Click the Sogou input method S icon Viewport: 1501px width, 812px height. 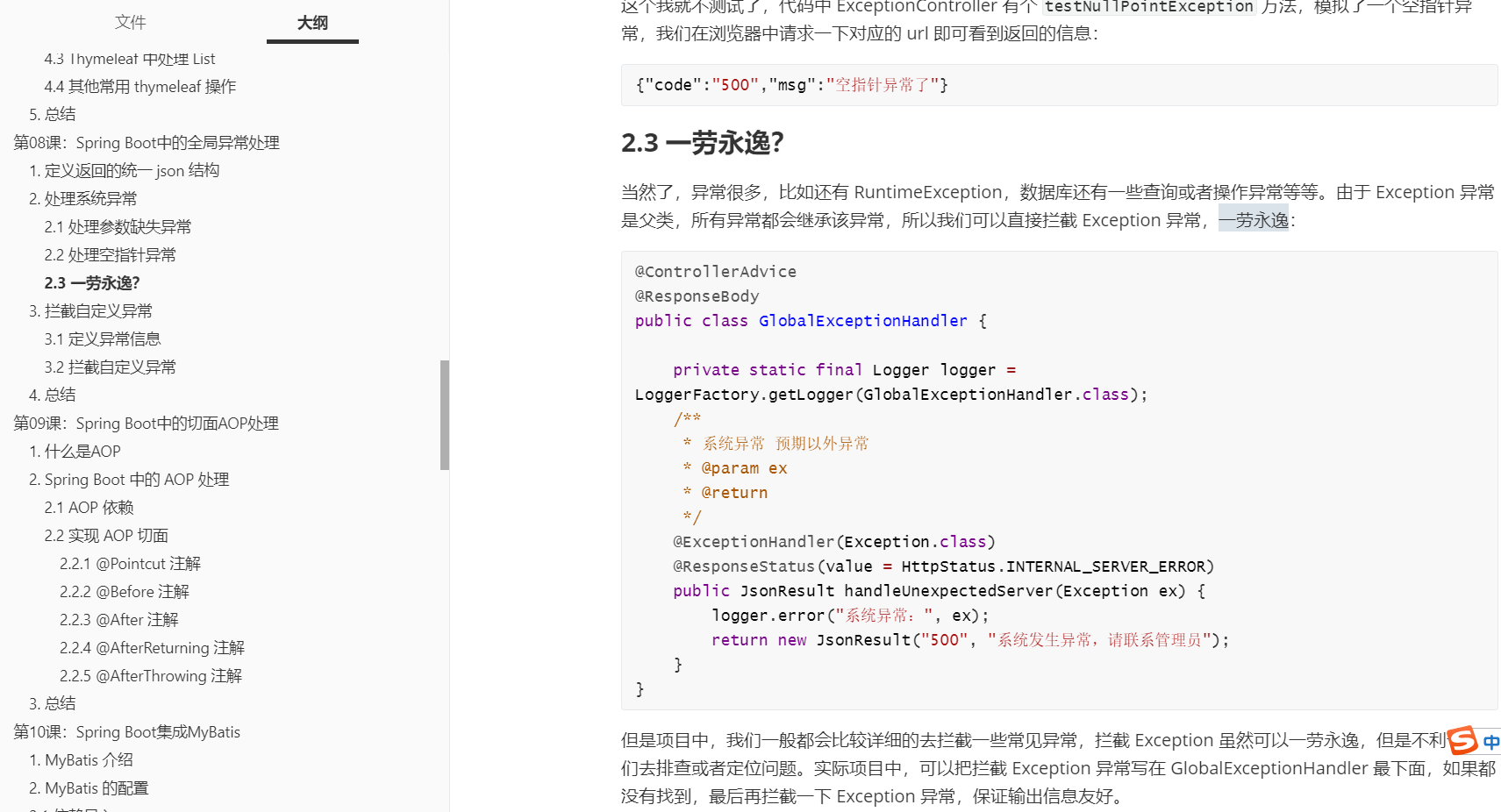pyautogui.click(x=1462, y=741)
